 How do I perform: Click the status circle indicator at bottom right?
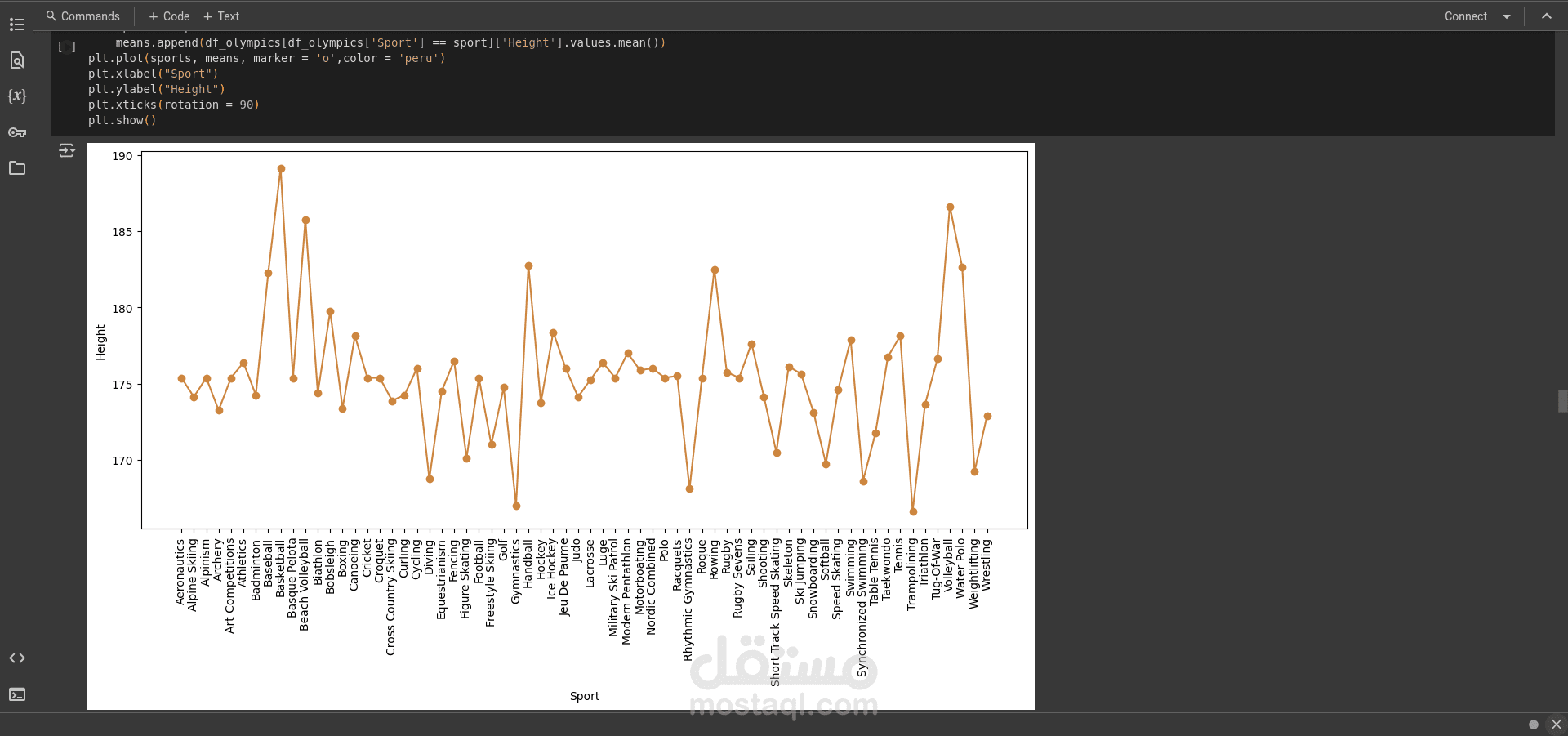pos(1534,725)
